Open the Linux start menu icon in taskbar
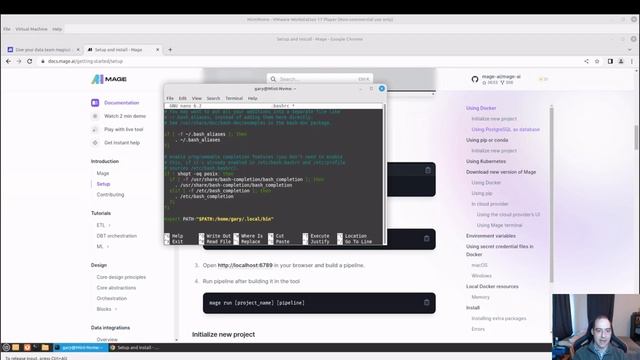 pyautogui.click(x=6, y=347)
